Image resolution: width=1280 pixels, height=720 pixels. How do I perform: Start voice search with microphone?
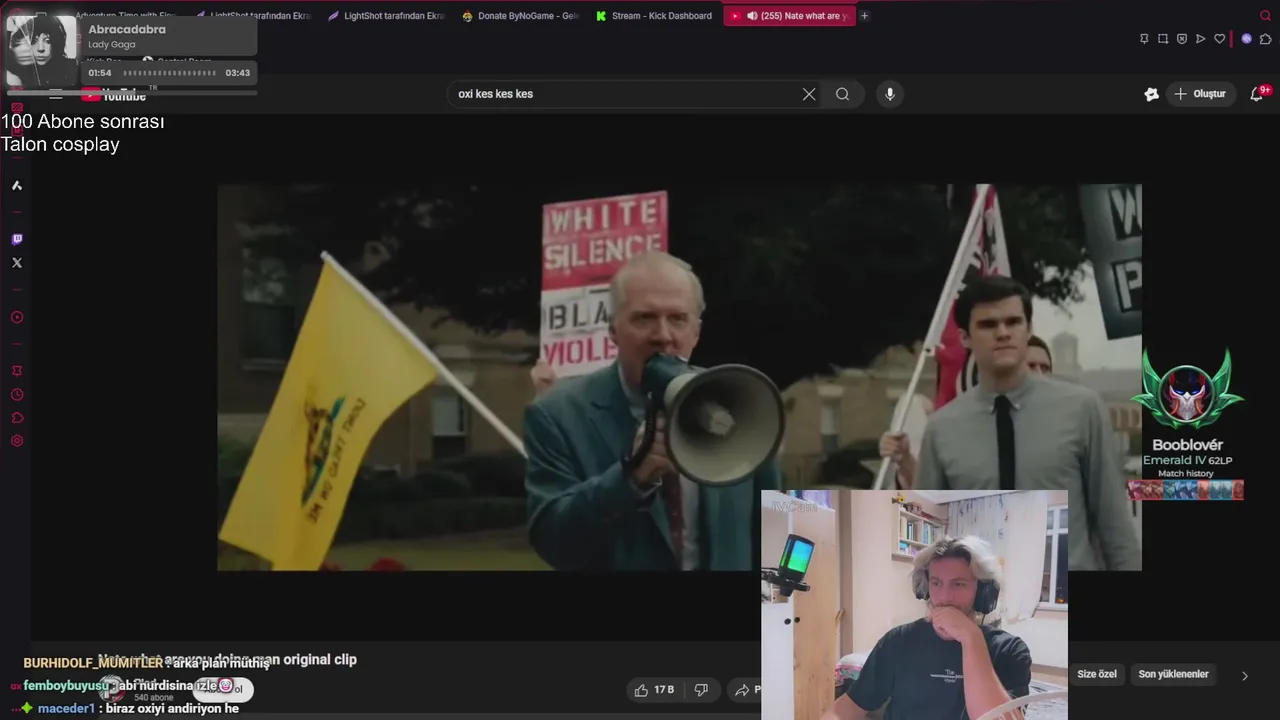890,94
